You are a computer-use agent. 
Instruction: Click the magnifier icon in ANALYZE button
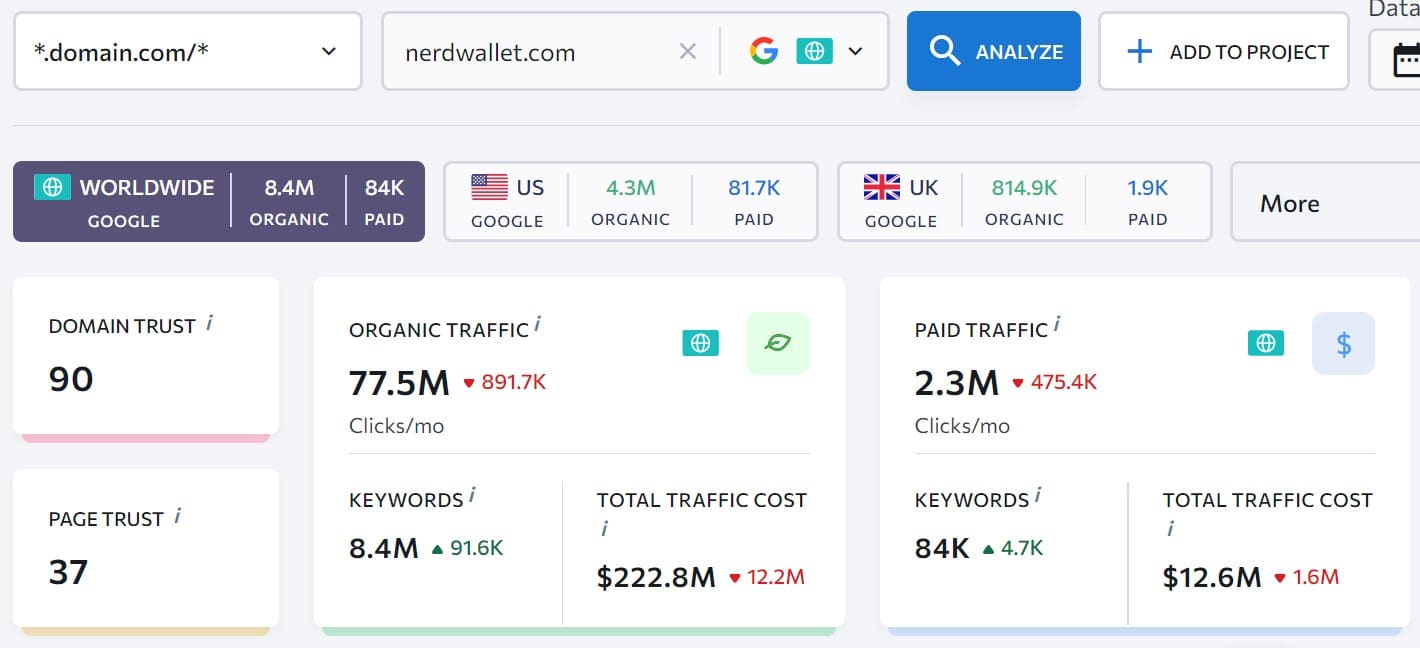coord(945,51)
